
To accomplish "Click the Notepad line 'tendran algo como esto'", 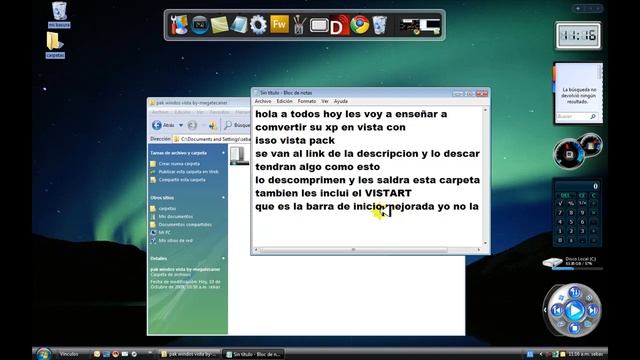I will (x=318, y=167).
